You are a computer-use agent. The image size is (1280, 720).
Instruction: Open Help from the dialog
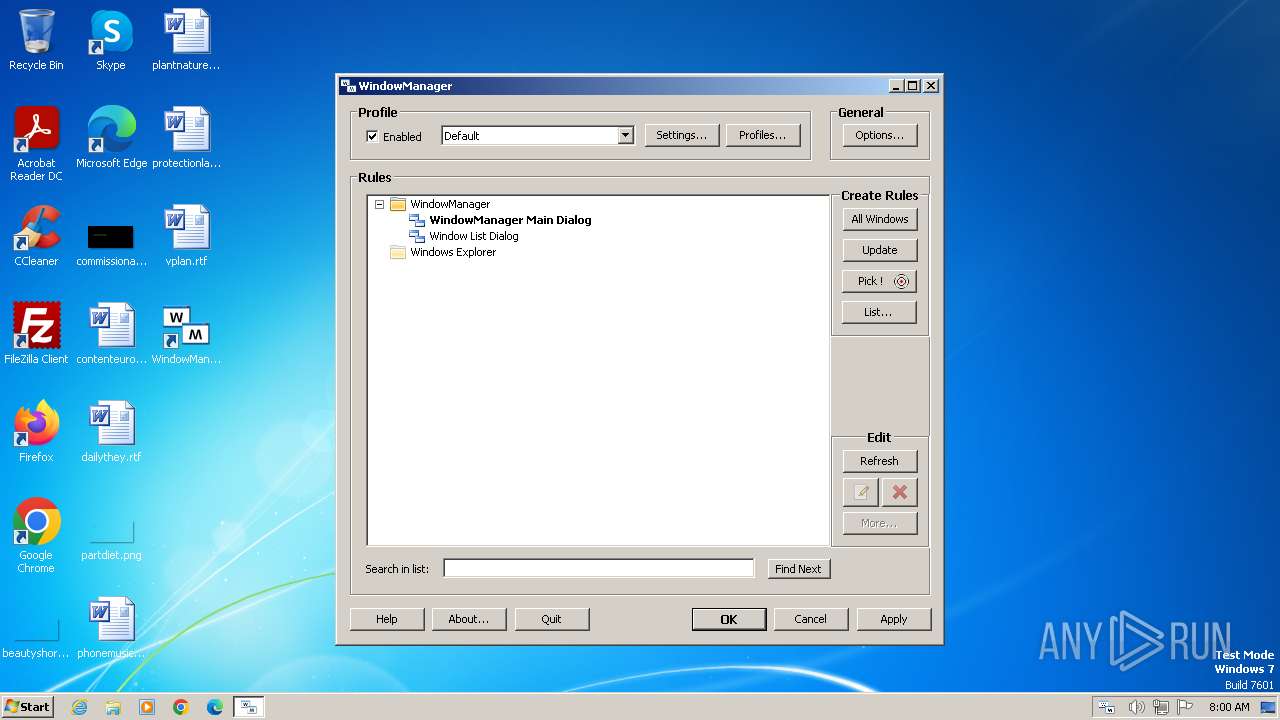387,619
